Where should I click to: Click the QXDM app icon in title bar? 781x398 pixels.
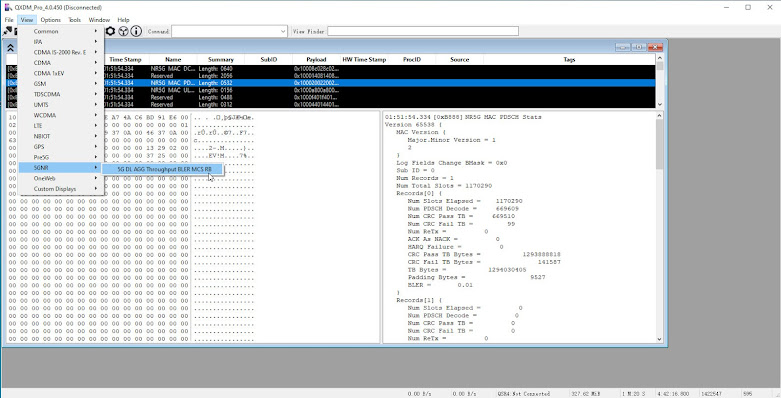click(7, 7)
